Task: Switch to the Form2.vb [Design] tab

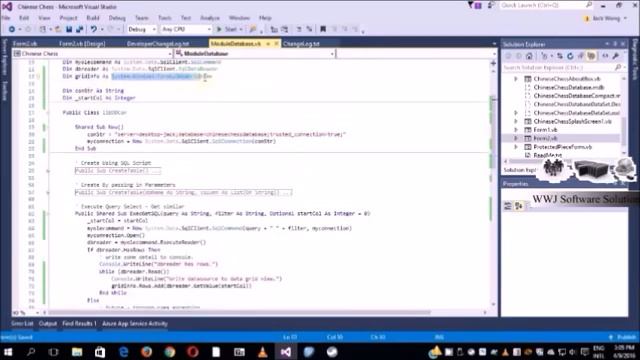Action: [x=82, y=44]
